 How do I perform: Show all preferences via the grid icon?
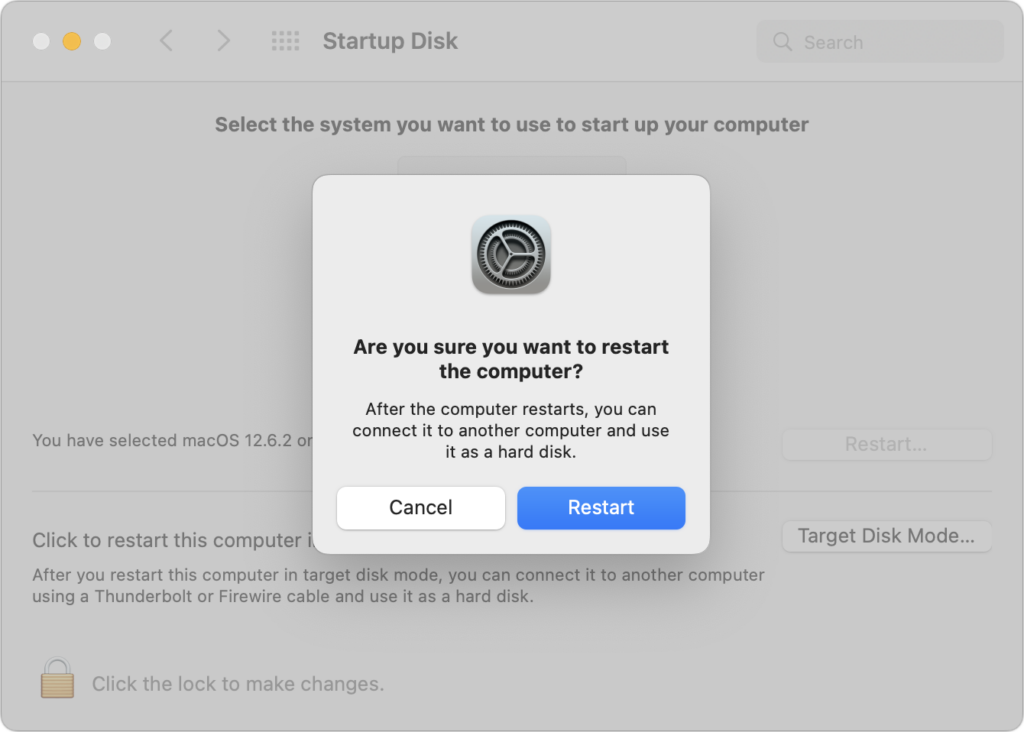[x=286, y=41]
